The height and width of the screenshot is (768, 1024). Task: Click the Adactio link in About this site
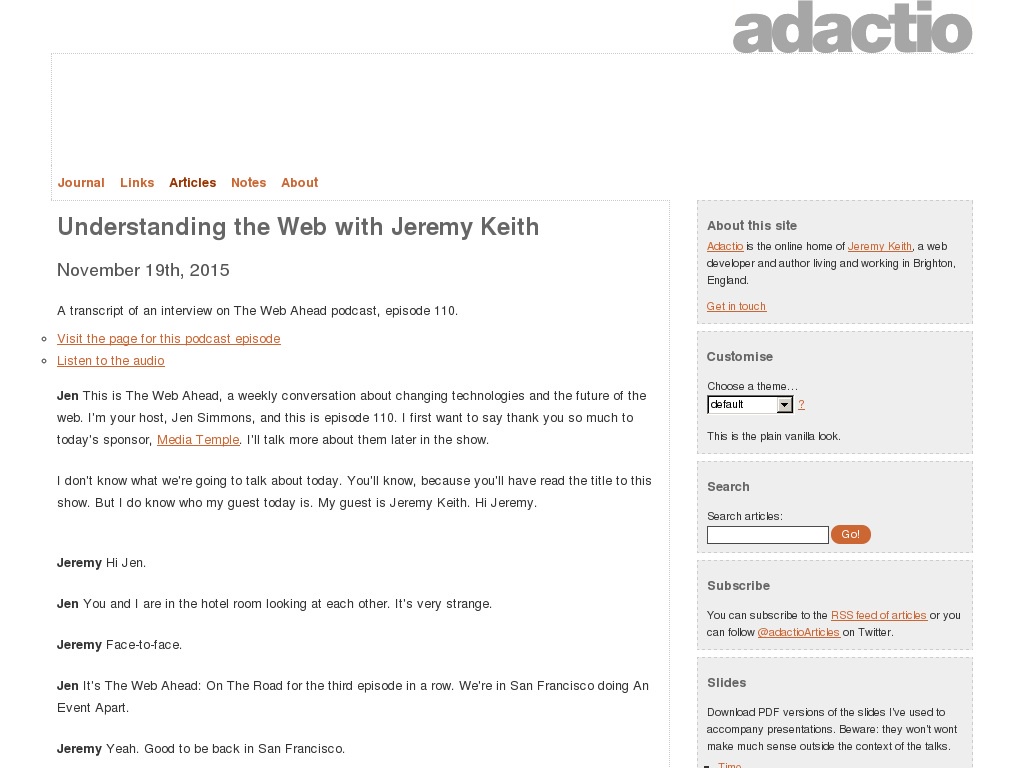(725, 246)
